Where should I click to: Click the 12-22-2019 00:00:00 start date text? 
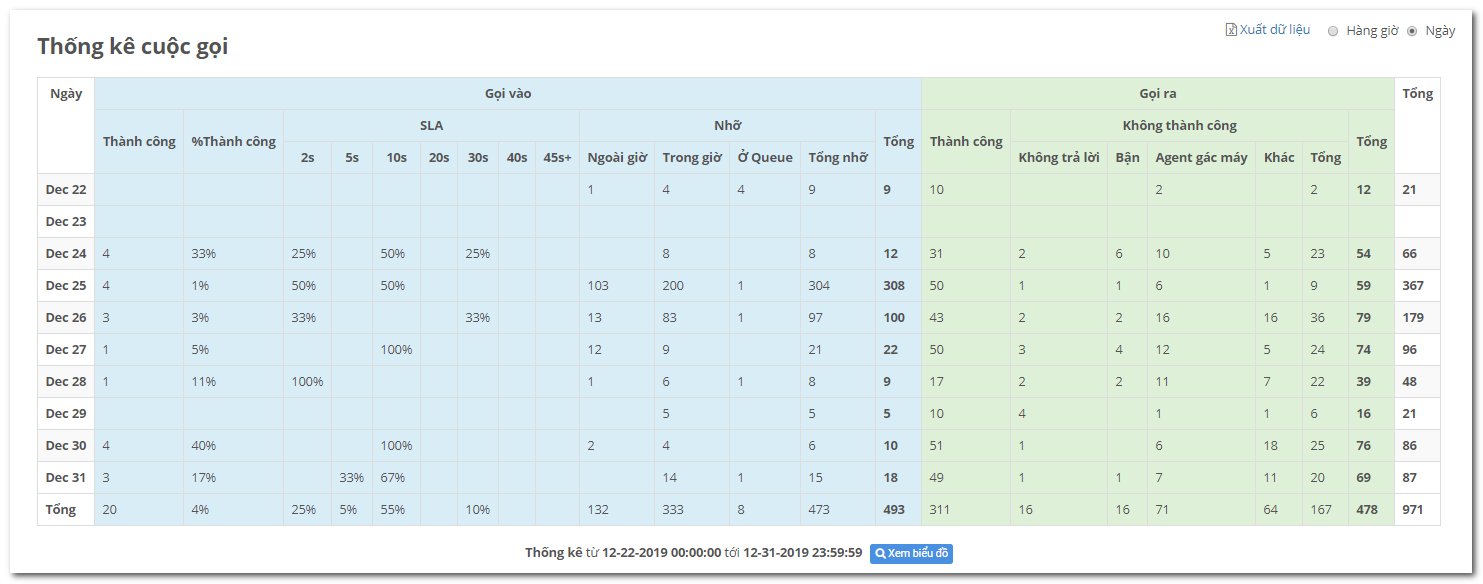[661, 553]
